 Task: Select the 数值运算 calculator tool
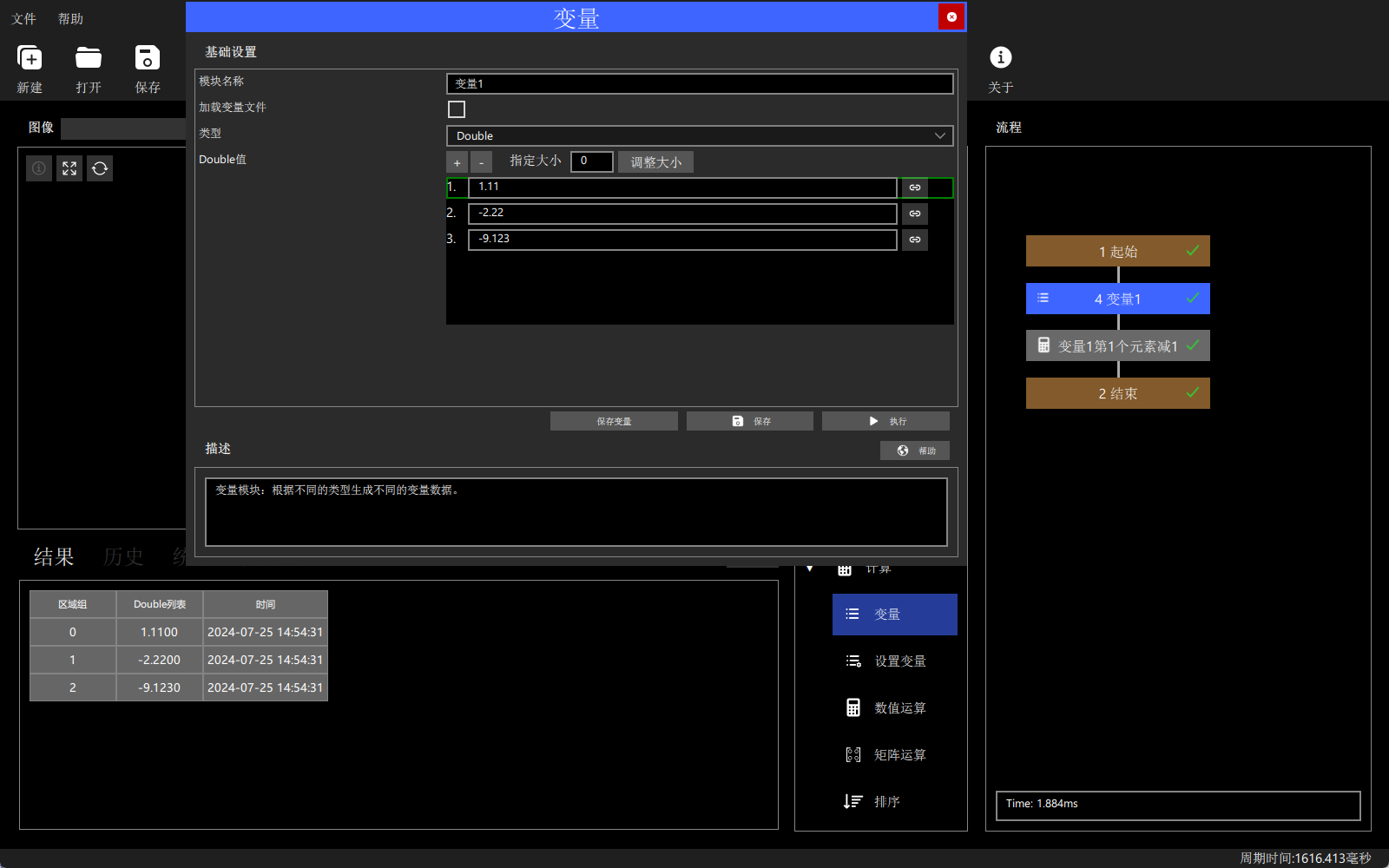(895, 708)
